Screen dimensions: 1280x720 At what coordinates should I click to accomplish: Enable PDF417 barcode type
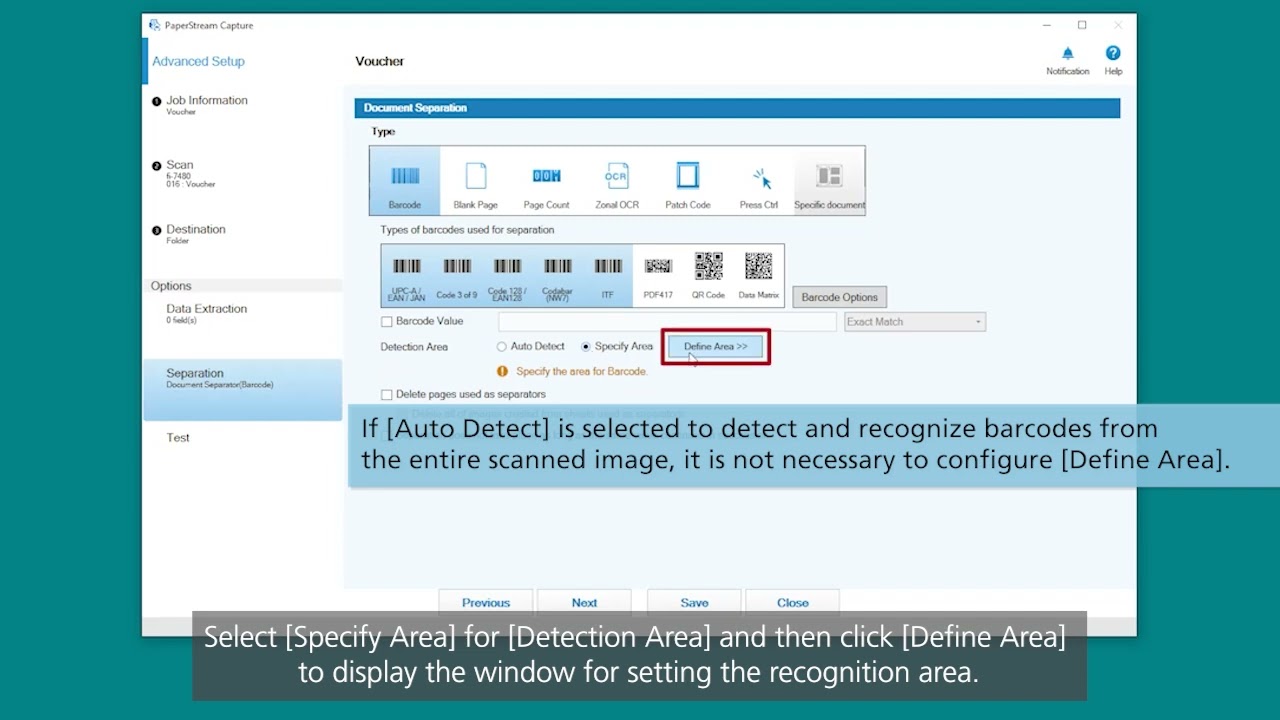658,275
